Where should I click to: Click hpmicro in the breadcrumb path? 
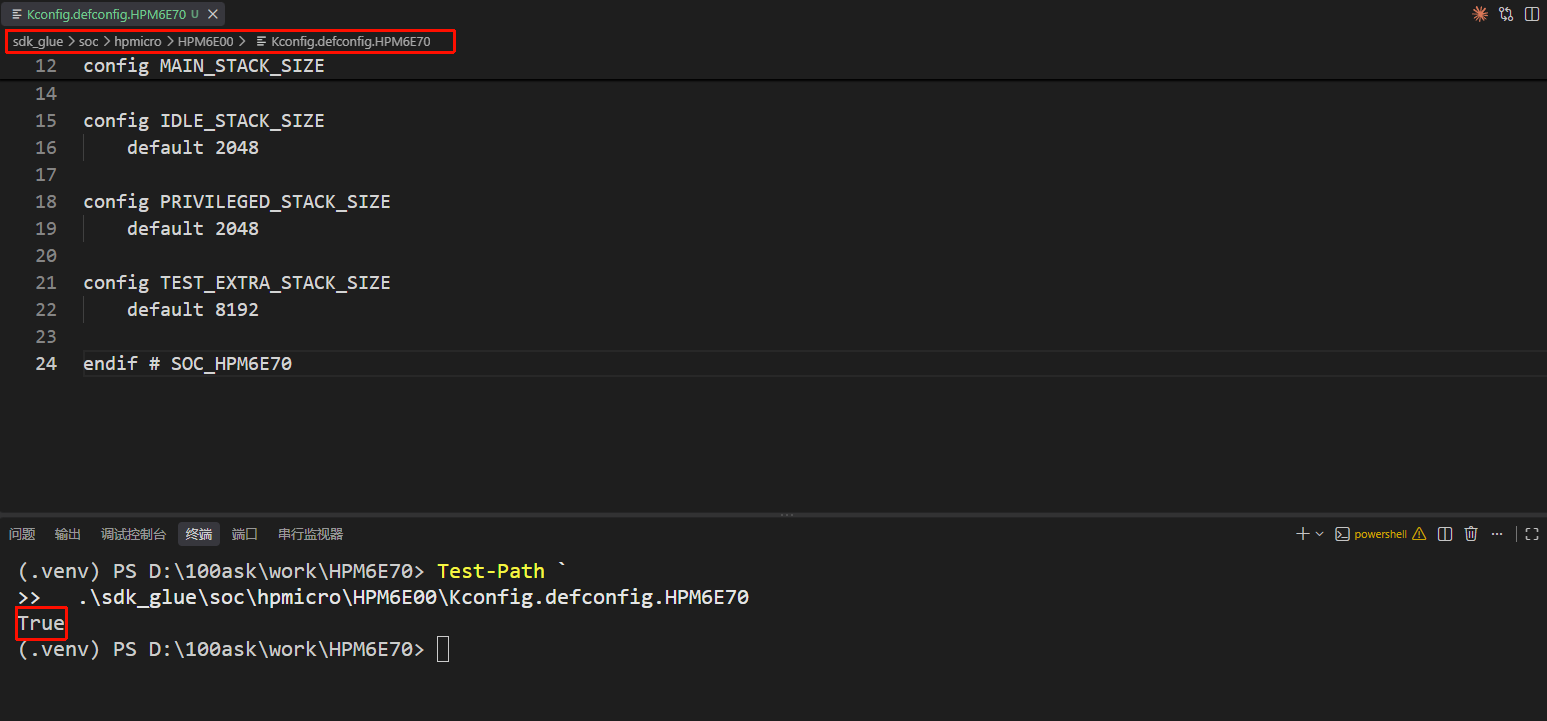point(138,41)
